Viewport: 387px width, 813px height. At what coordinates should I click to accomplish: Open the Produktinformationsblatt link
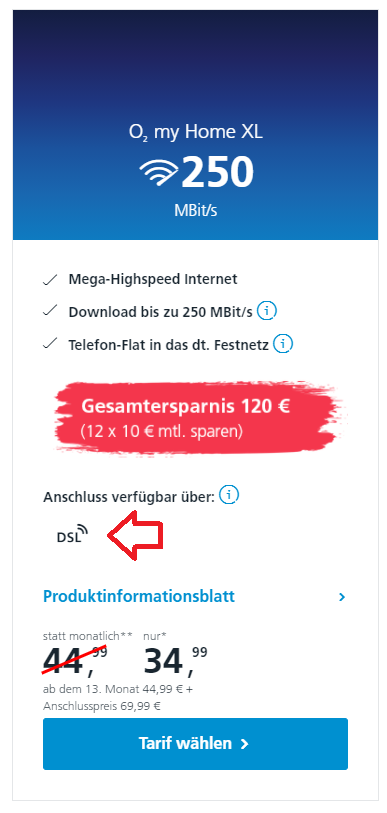click(139, 596)
